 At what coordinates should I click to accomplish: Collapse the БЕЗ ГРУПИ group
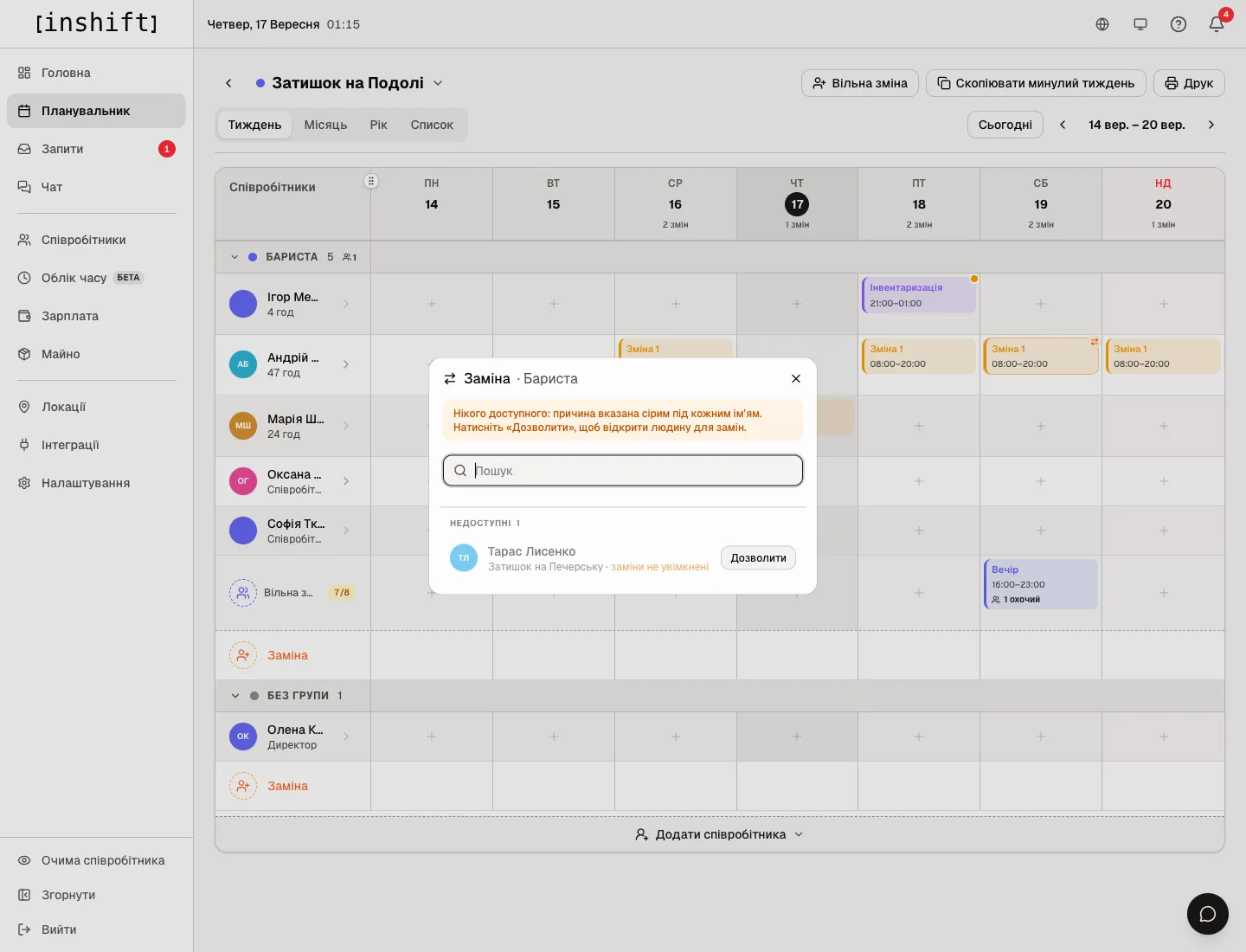[234, 696]
